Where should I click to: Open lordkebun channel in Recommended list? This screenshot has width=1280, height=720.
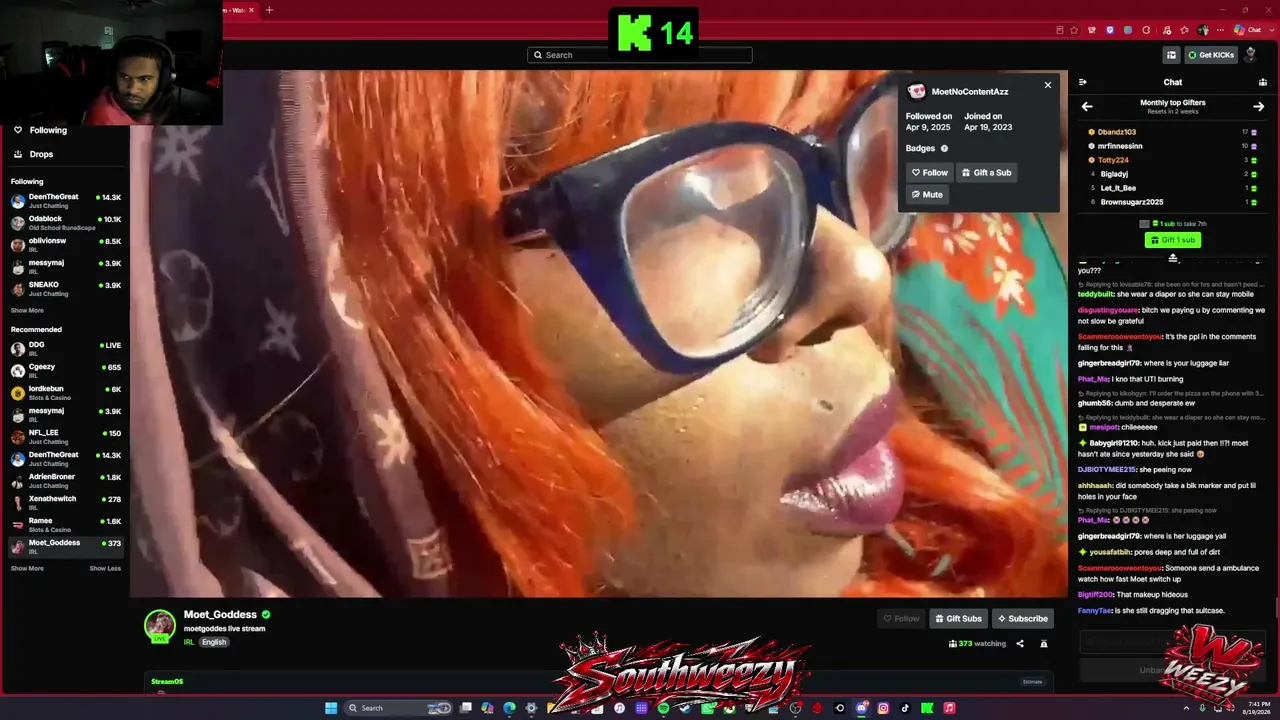click(65, 393)
